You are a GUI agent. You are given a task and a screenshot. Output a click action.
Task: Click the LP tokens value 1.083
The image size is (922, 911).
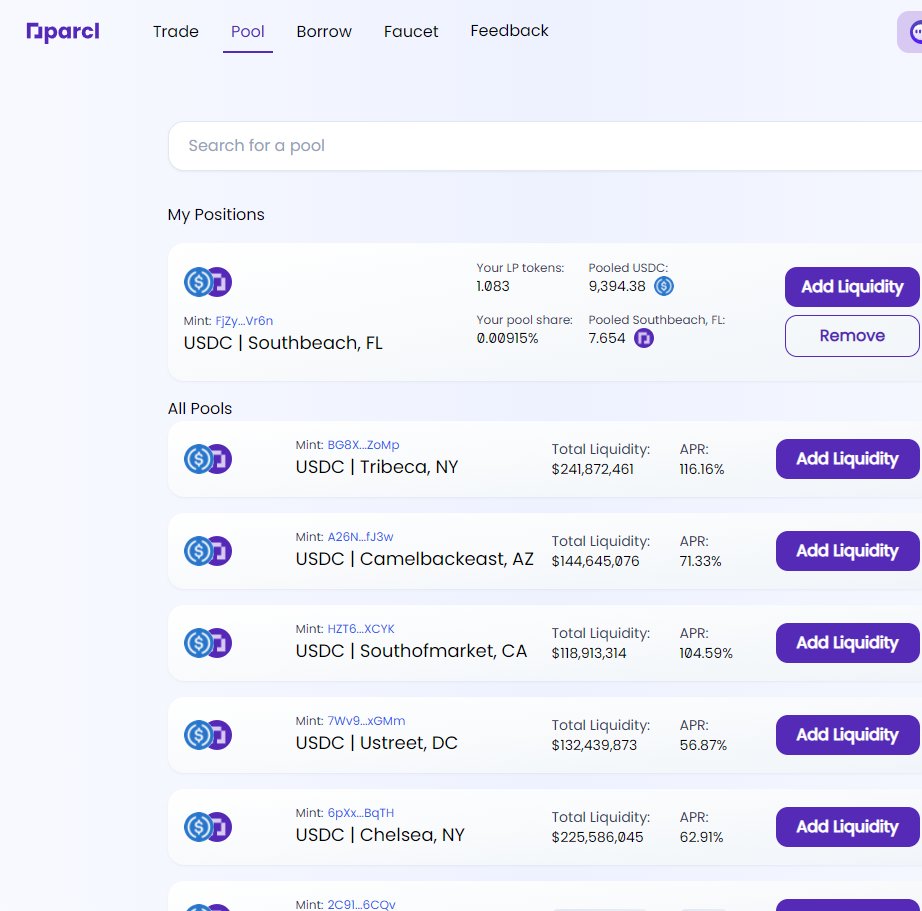point(493,286)
